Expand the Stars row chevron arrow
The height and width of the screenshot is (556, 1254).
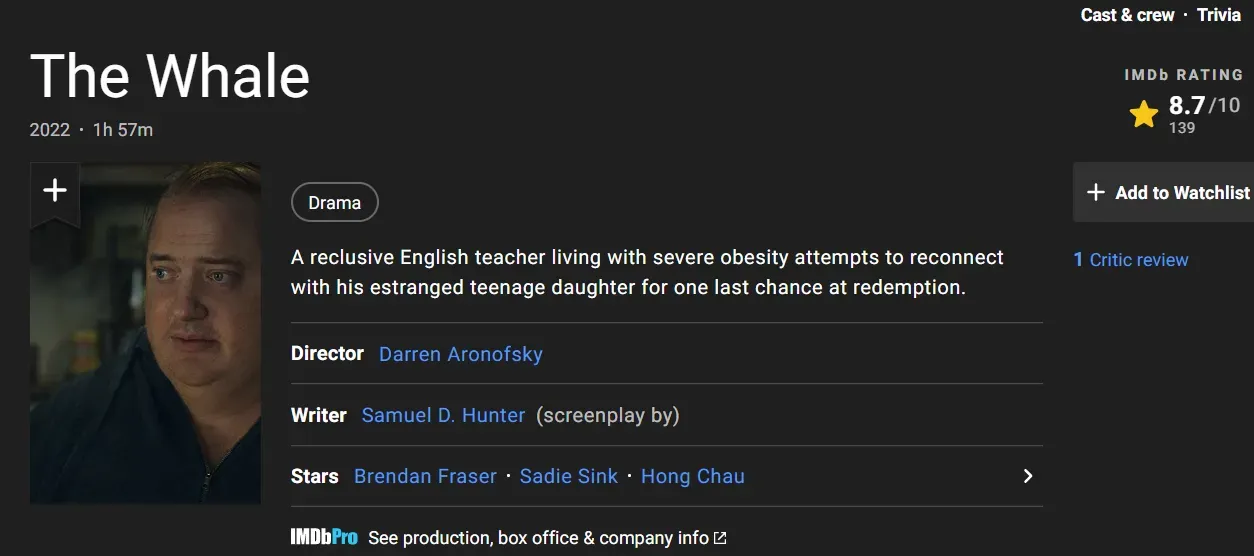click(1027, 476)
